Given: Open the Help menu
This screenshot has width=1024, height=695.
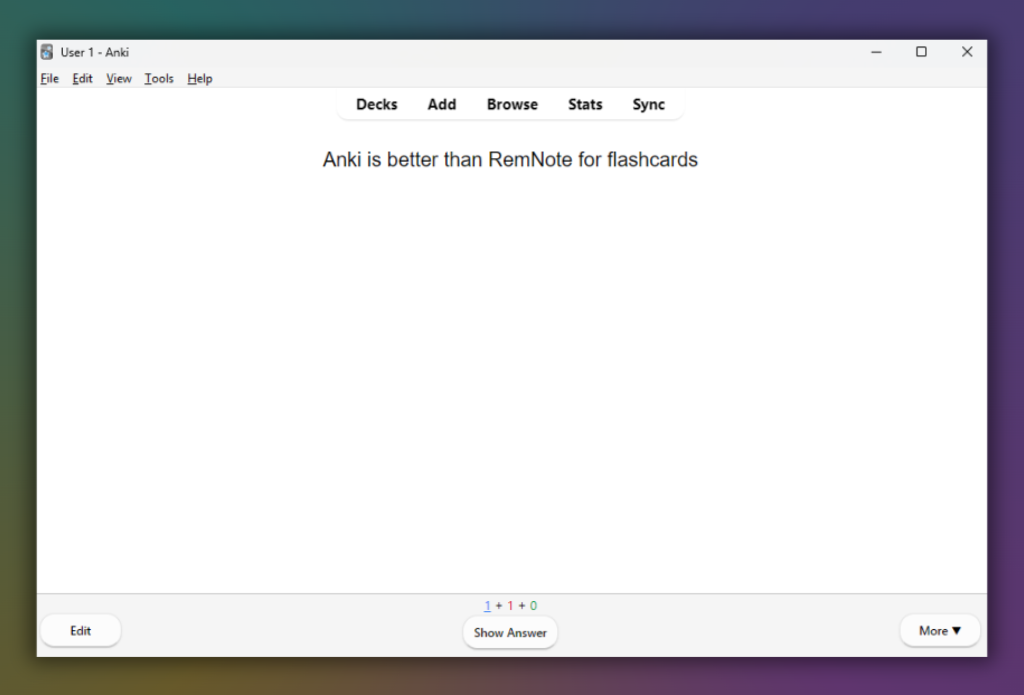Looking at the screenshot, I should [x=199, y=78].
